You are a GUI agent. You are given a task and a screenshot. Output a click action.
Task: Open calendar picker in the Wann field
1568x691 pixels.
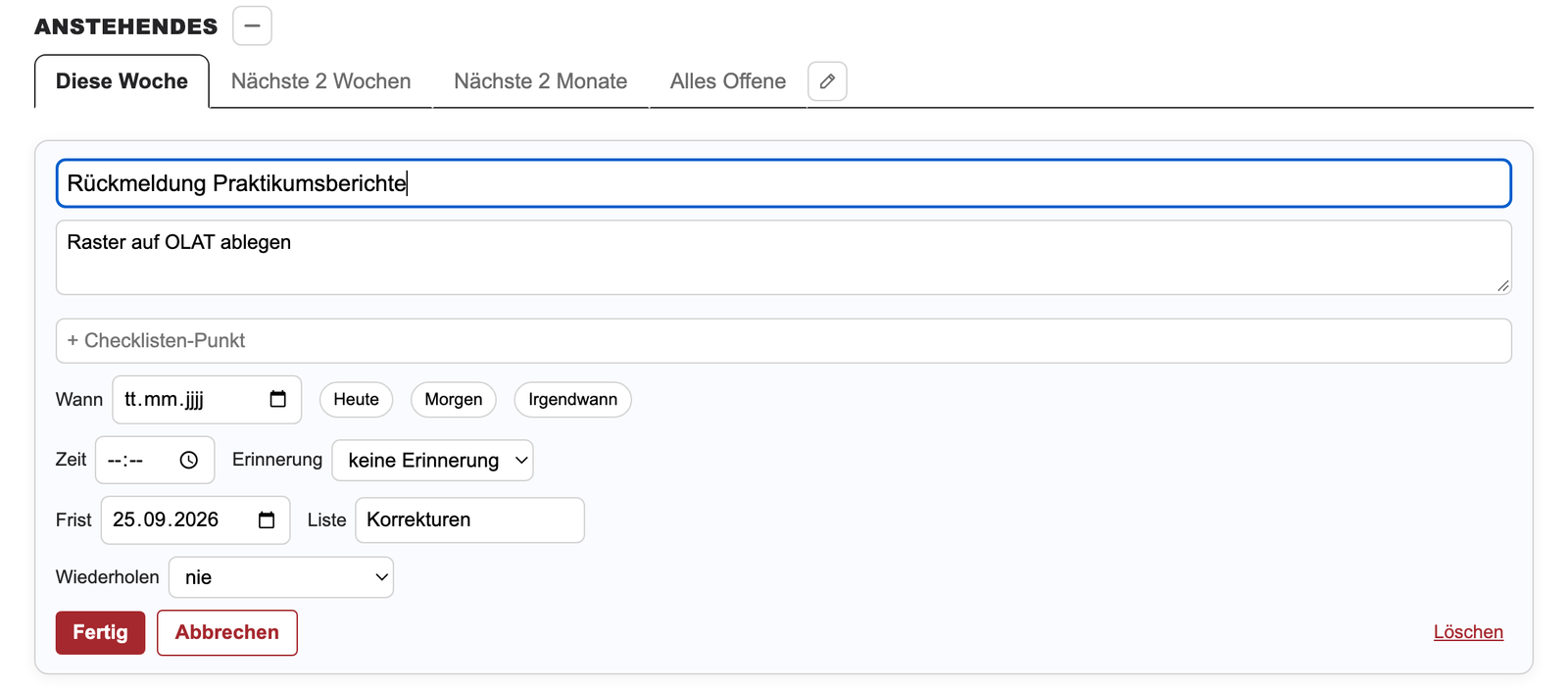click(x=278, y=399)
